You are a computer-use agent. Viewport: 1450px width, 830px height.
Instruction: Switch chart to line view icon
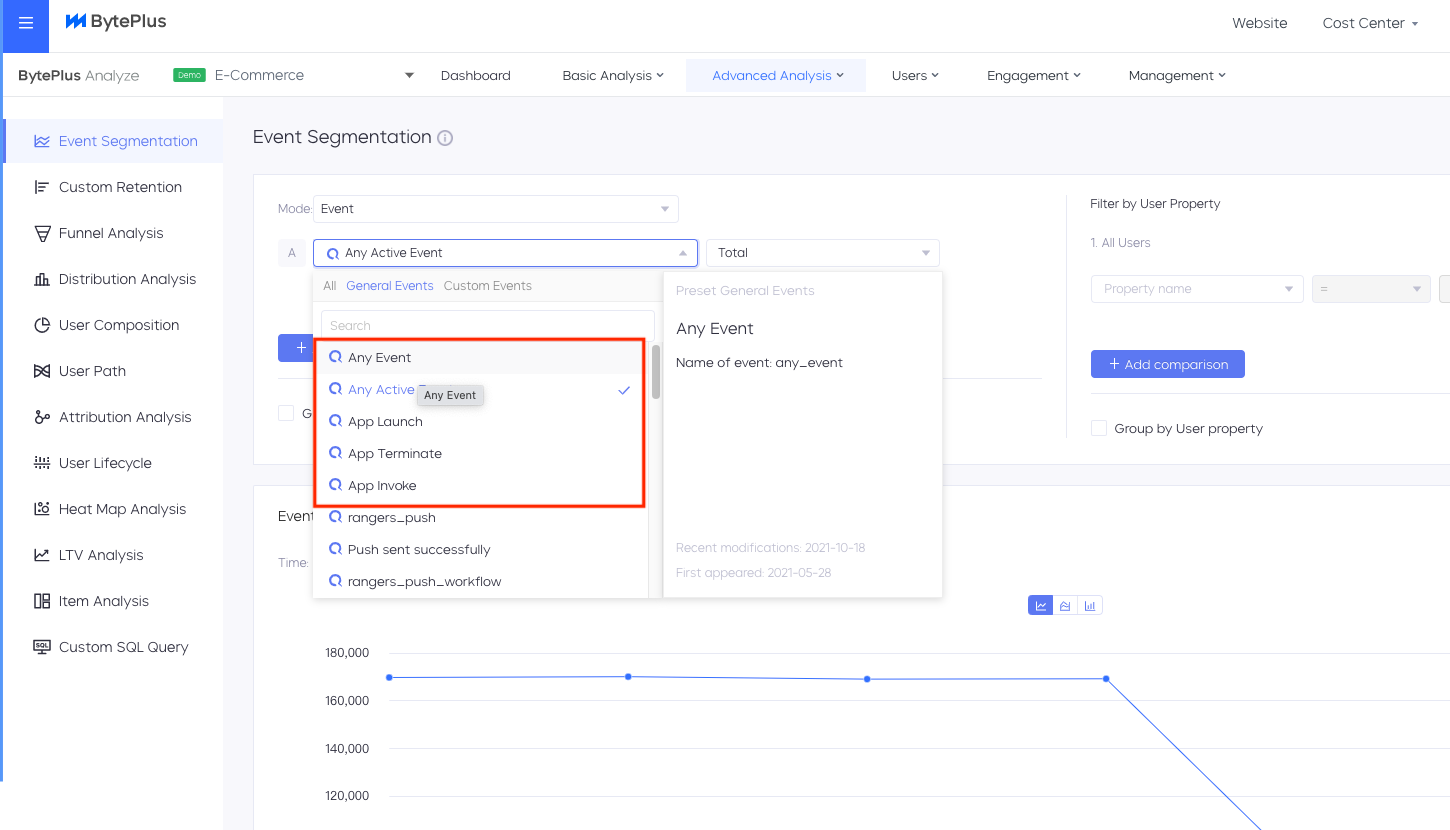pyautogui.click(x=1041, y=605)
